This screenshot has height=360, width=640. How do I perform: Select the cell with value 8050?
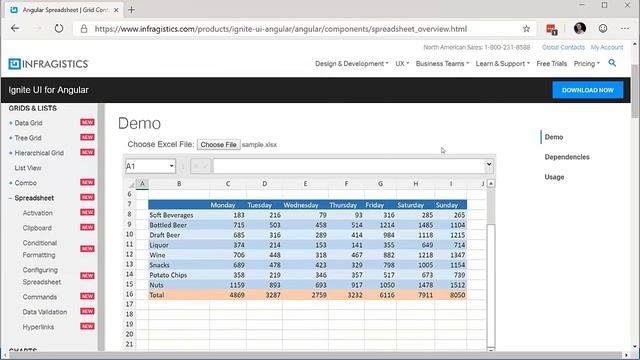point(451,295)
